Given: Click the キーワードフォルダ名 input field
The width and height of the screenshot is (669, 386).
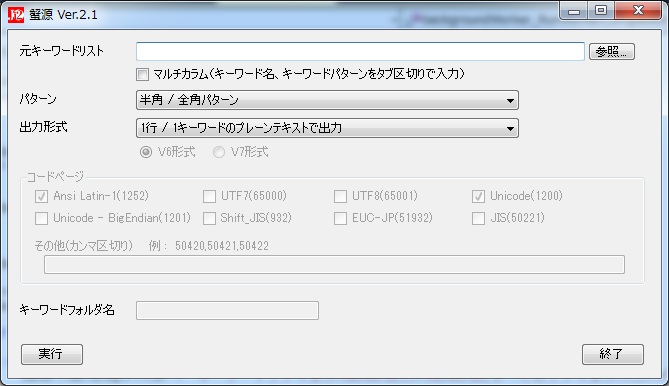Looking at the screenshot, I should tap(227, 311).
